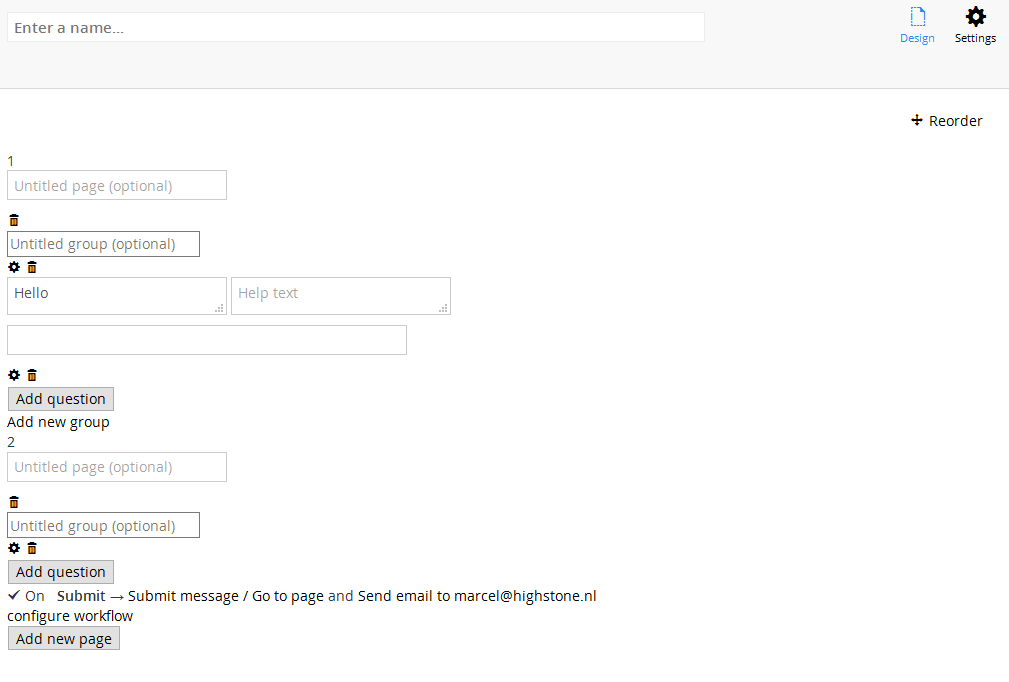
Task: Delete page 1 using its trash icon
Action: click(14, 220)
